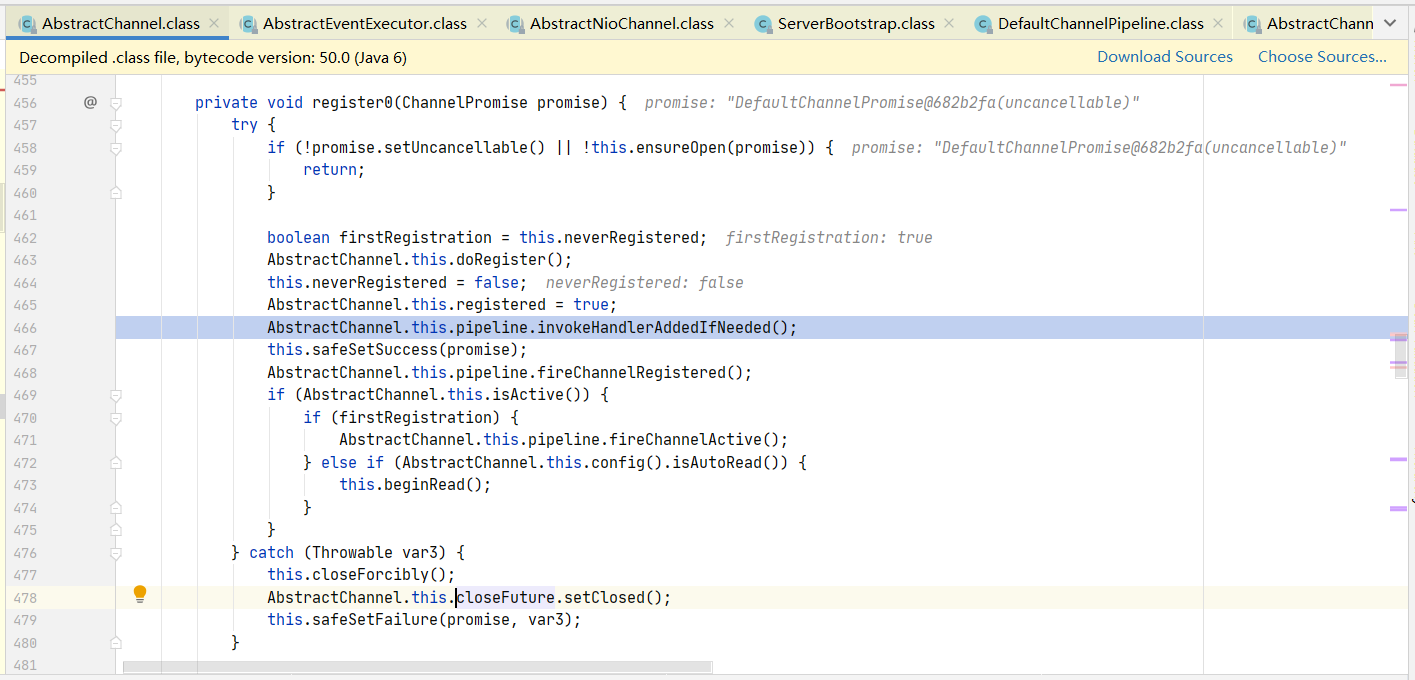Close the AbstractChannel.class tab
Viewport: 1415px width, 680px height.
214,23
